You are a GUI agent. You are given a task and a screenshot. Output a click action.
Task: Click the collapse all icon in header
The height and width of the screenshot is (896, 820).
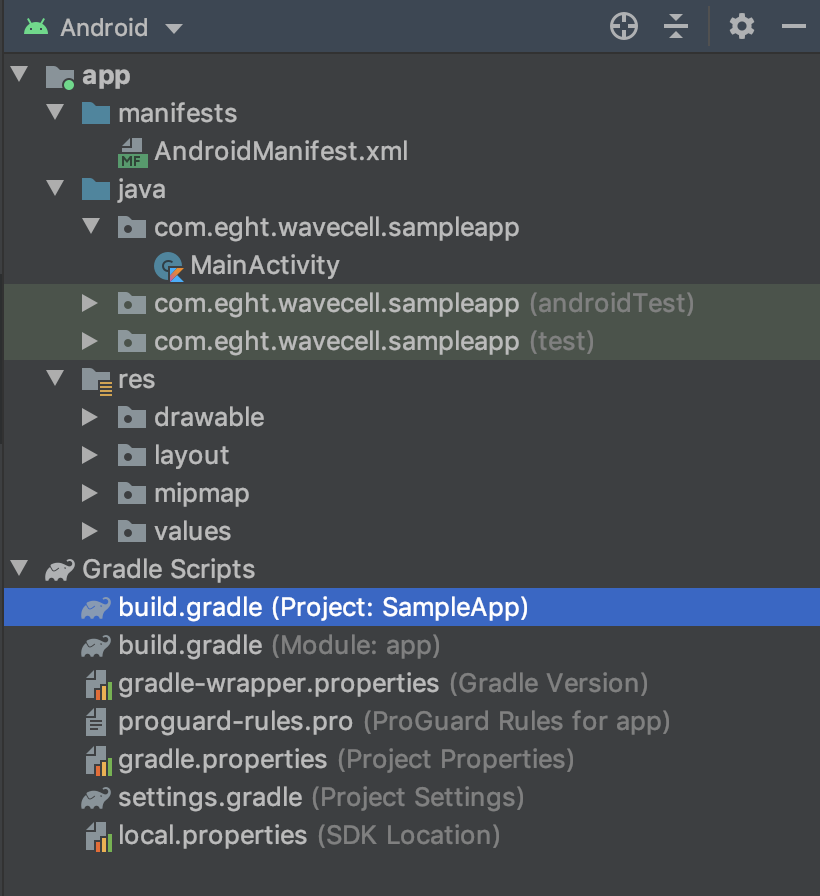pos(677,27)
